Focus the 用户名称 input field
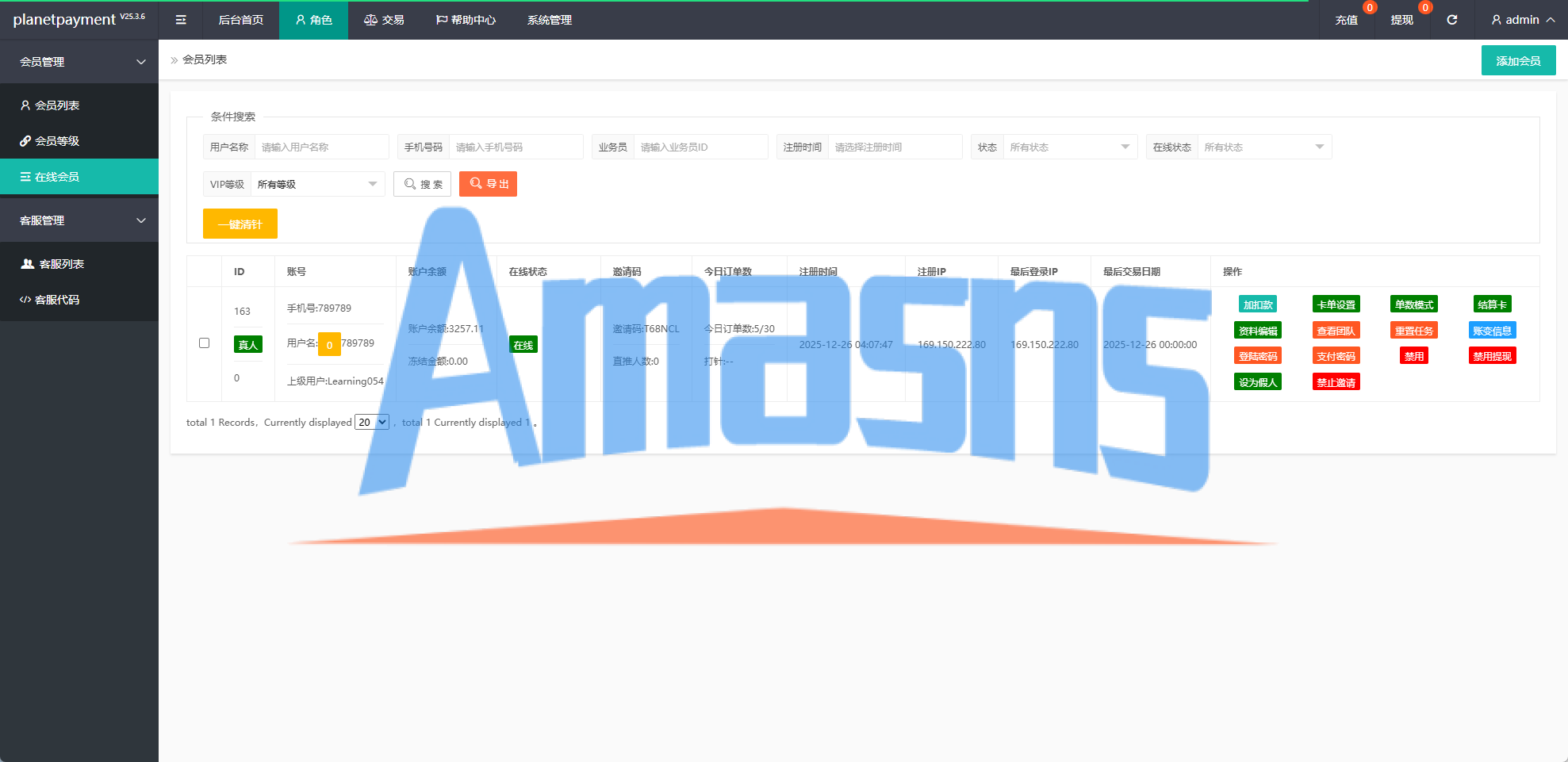This screenshot has width=1568, height=762. click(x=321, y=147)
